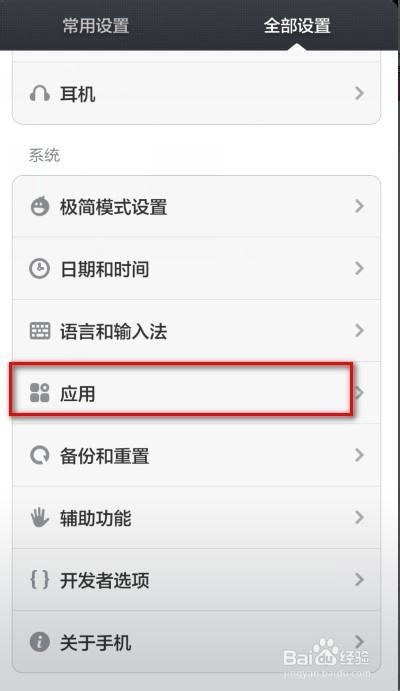Tap the keyboard icon for 语言和输入法
The height and width of the screenshot is (691, 400).
[39, 331]
